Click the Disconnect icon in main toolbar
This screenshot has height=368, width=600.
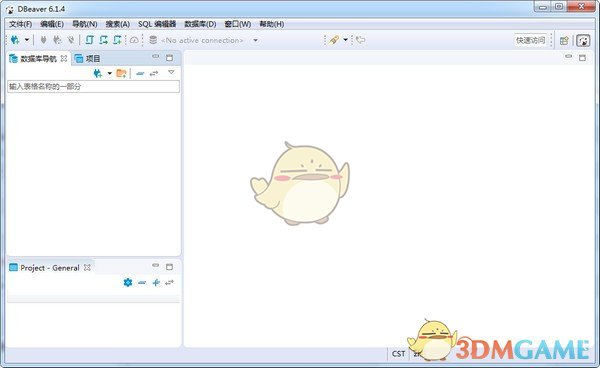pos(71,40)
